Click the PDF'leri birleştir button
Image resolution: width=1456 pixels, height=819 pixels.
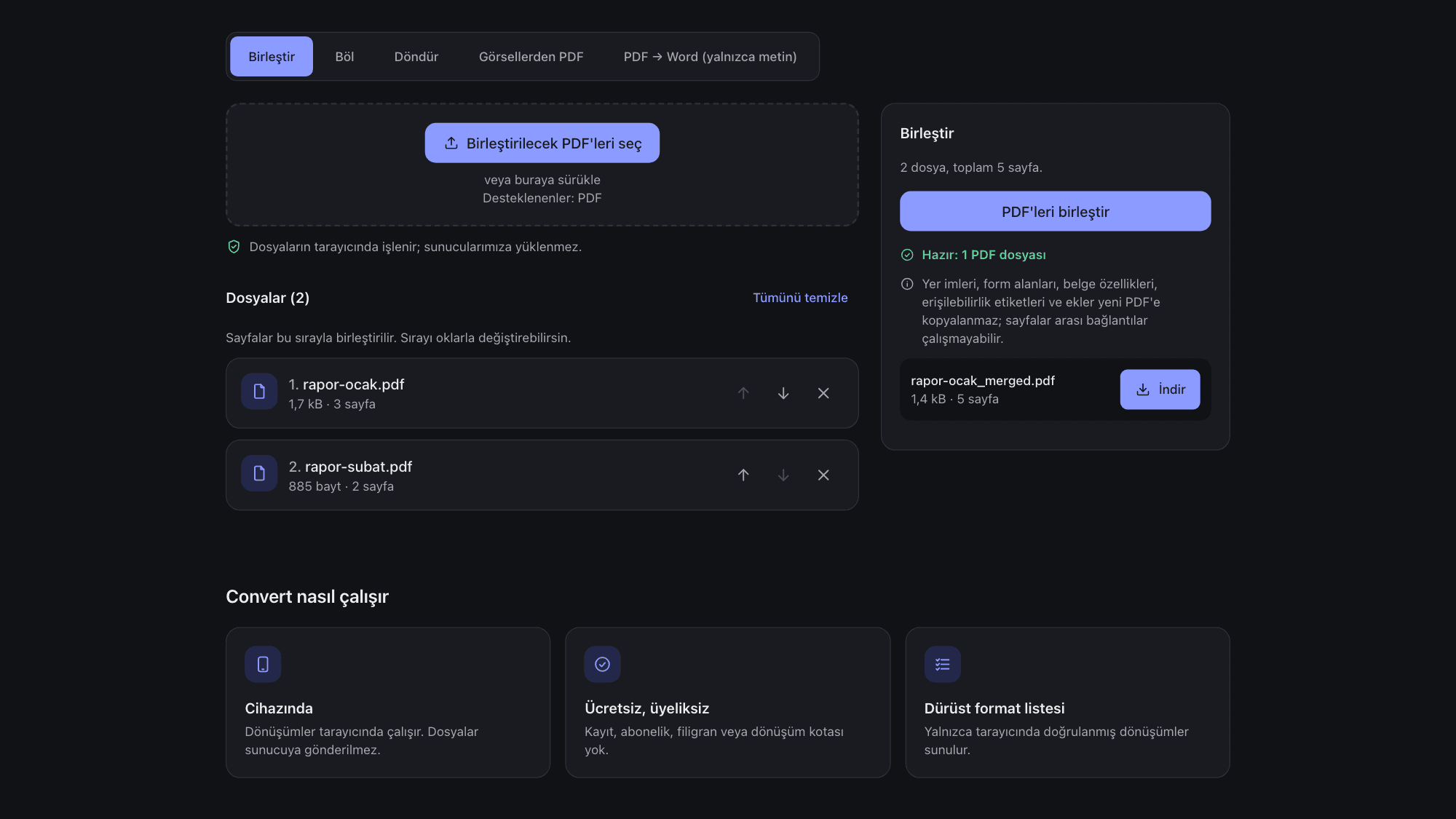pos(1056,211)
